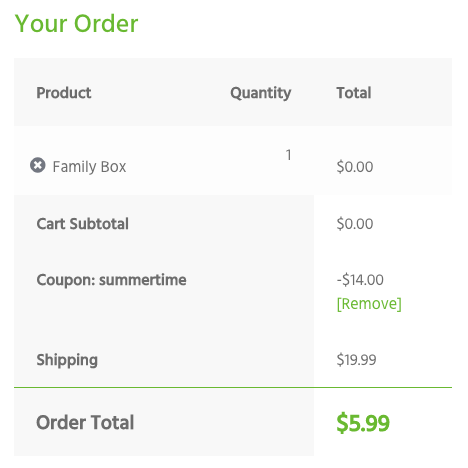Click the Cart Subtotal $0.00 amount
468x468 pixels.
click(x=355, y=224)
